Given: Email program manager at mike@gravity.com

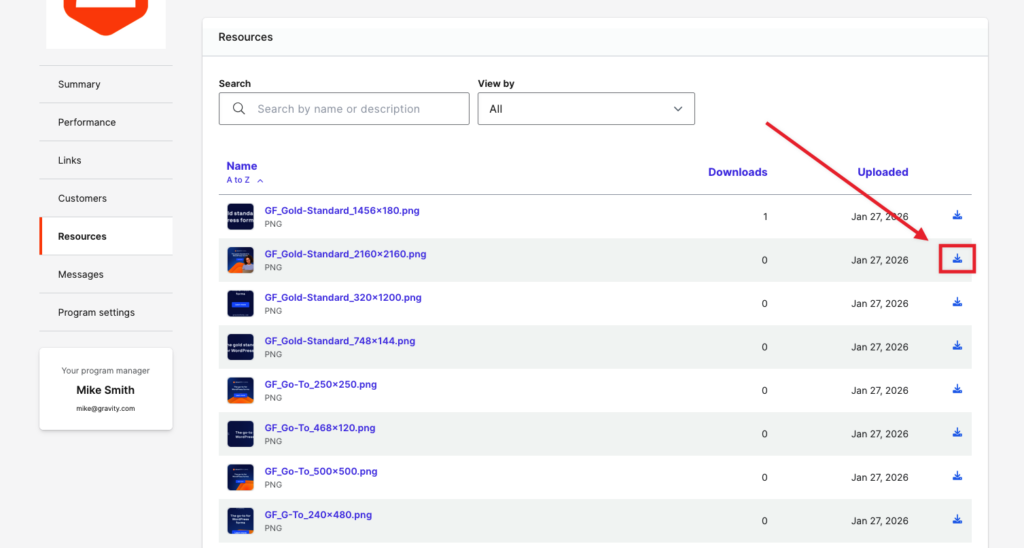Looking at the screenshot, I should pos(105,409).
